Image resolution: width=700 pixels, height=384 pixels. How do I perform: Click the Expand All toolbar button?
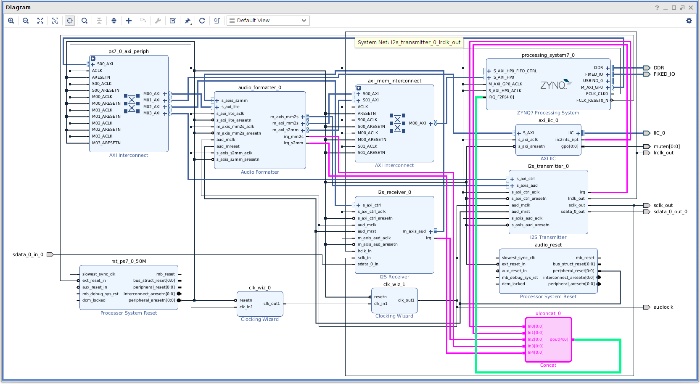pyautogui.click(x=114, y=21)
